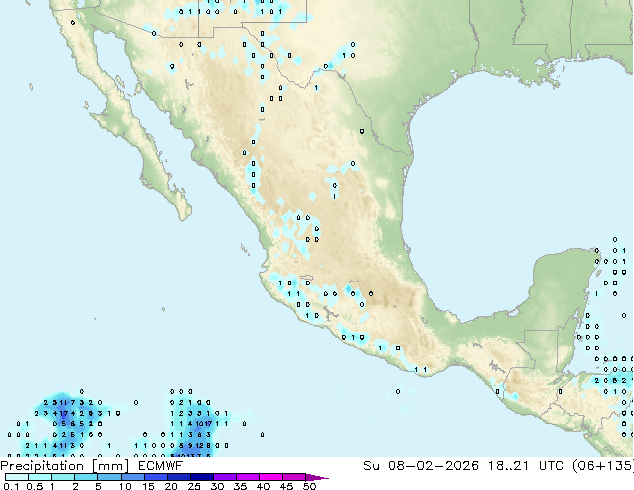Click the 0.5–1 mm legend color swatch
The width and height of the screenshot is (634, 490).
40,477
